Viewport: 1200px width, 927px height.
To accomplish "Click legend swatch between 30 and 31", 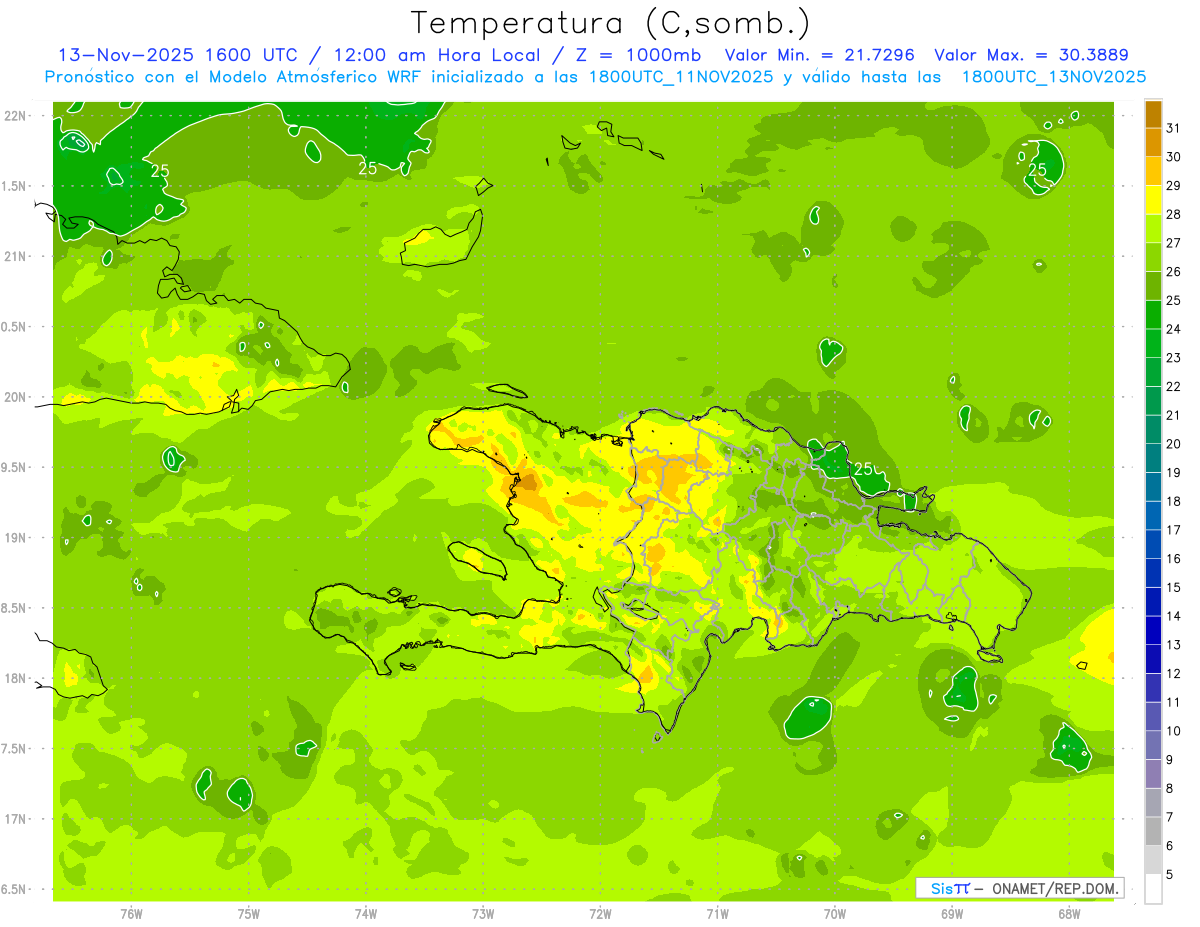I will [x=1153, y=142].
